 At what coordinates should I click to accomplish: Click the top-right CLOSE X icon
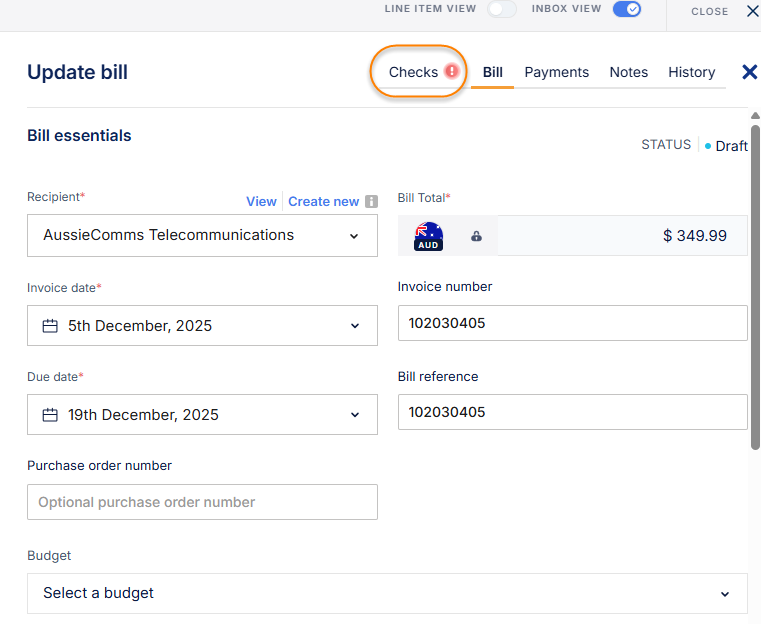click(752, 11)
